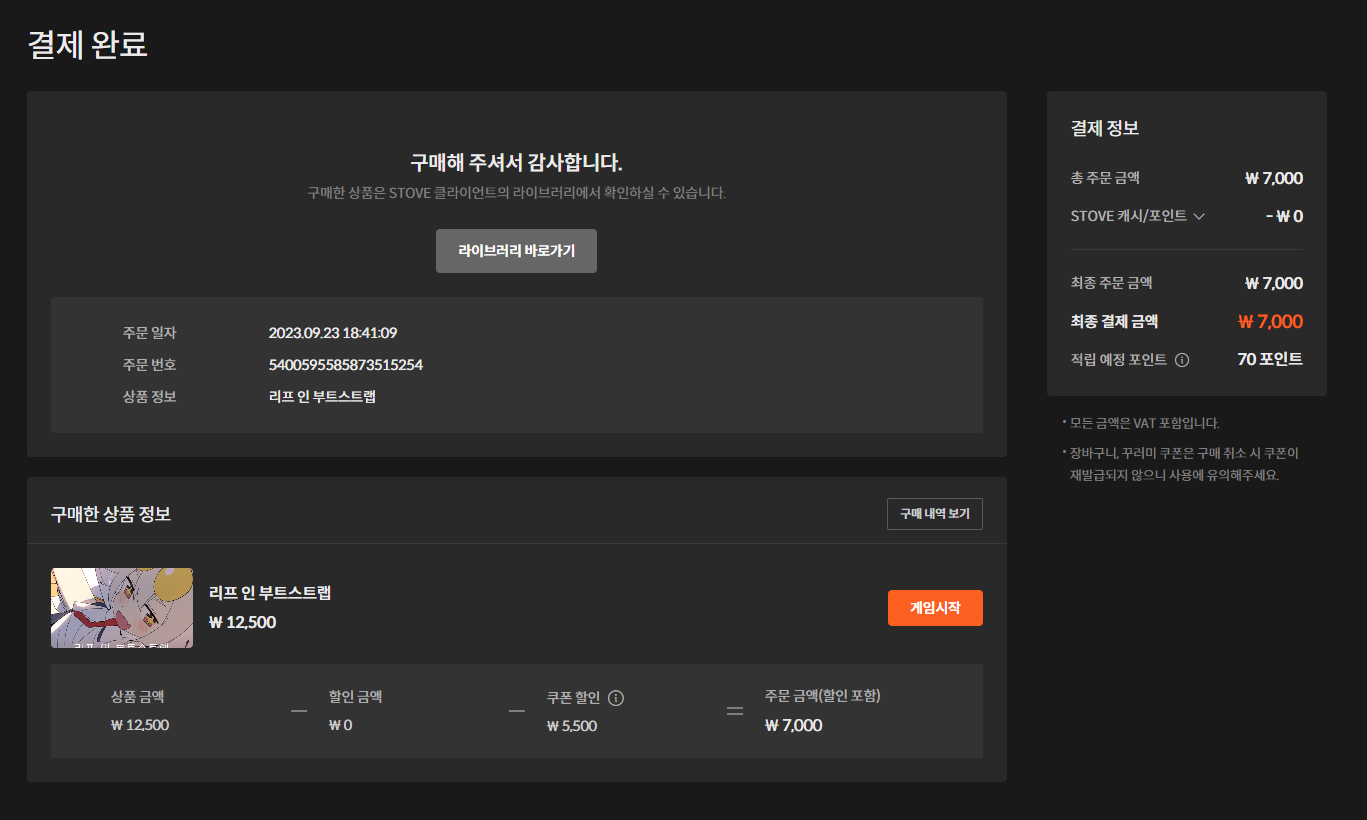
Task: Start the game with the 게임시작 button
Action: pyautogui.click(x=935, y=608)
